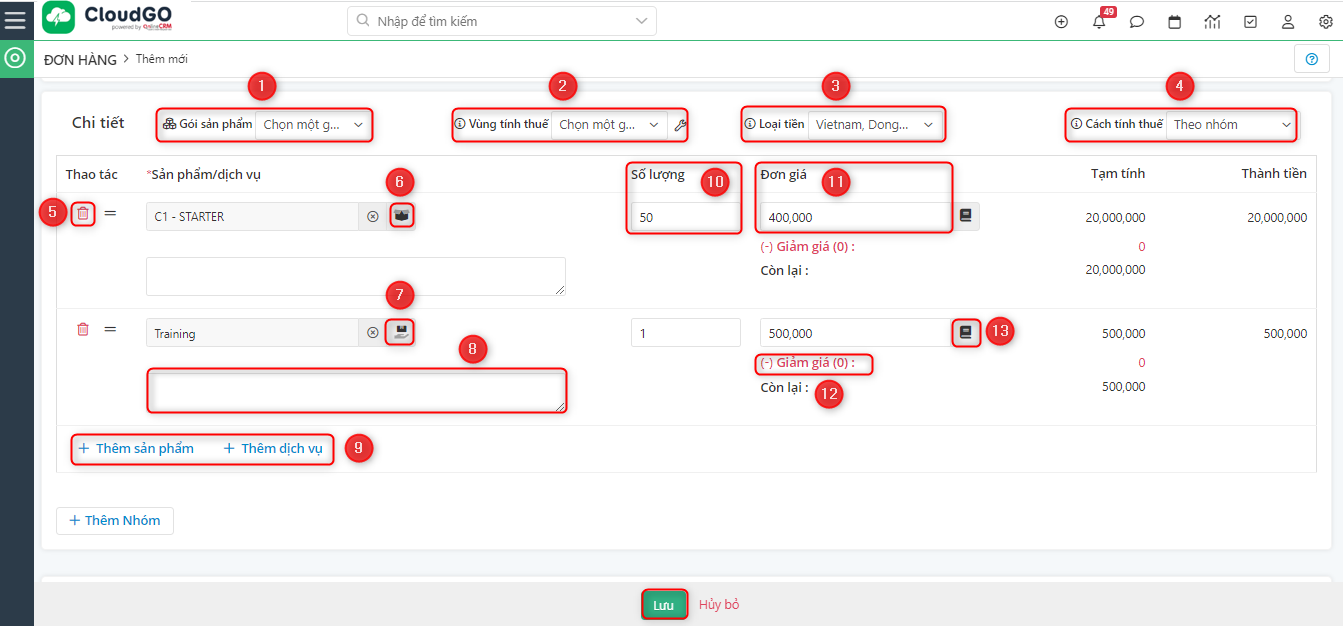Expand the Vùng tính thuế dropdown

[x=610, y=125]
